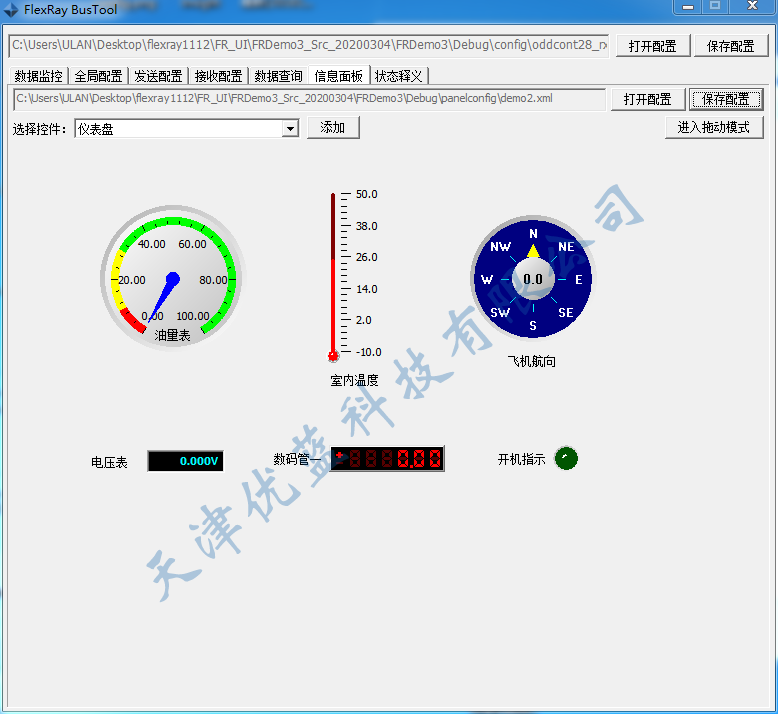Click the yellow north pointer on the compass
The image size is (778, 714).
[533, 251]
